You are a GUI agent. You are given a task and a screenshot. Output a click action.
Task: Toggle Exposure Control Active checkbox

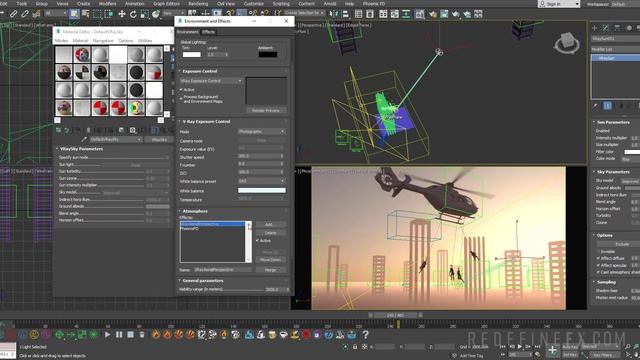coord(181,89)
